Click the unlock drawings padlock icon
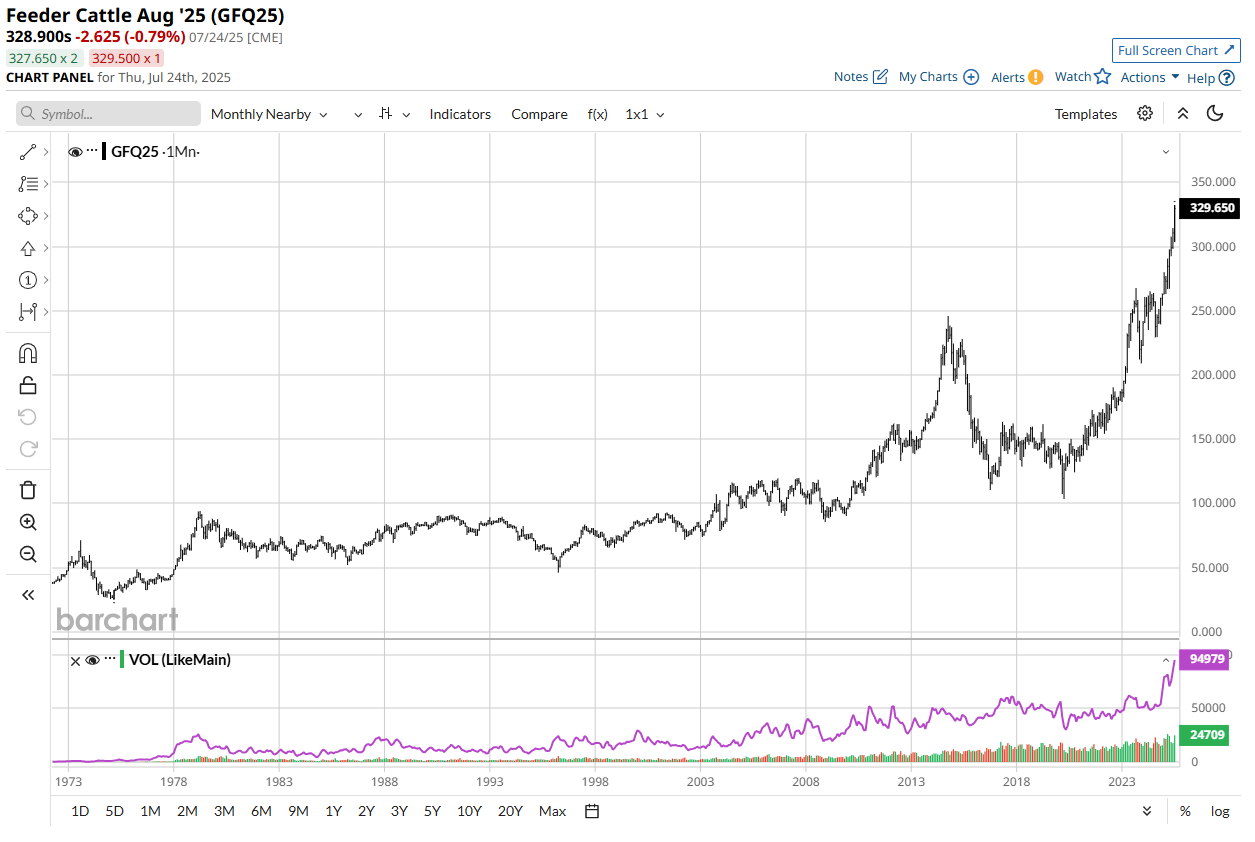The height and width of the screenshot is (842, 1255). tap(28, 385)
